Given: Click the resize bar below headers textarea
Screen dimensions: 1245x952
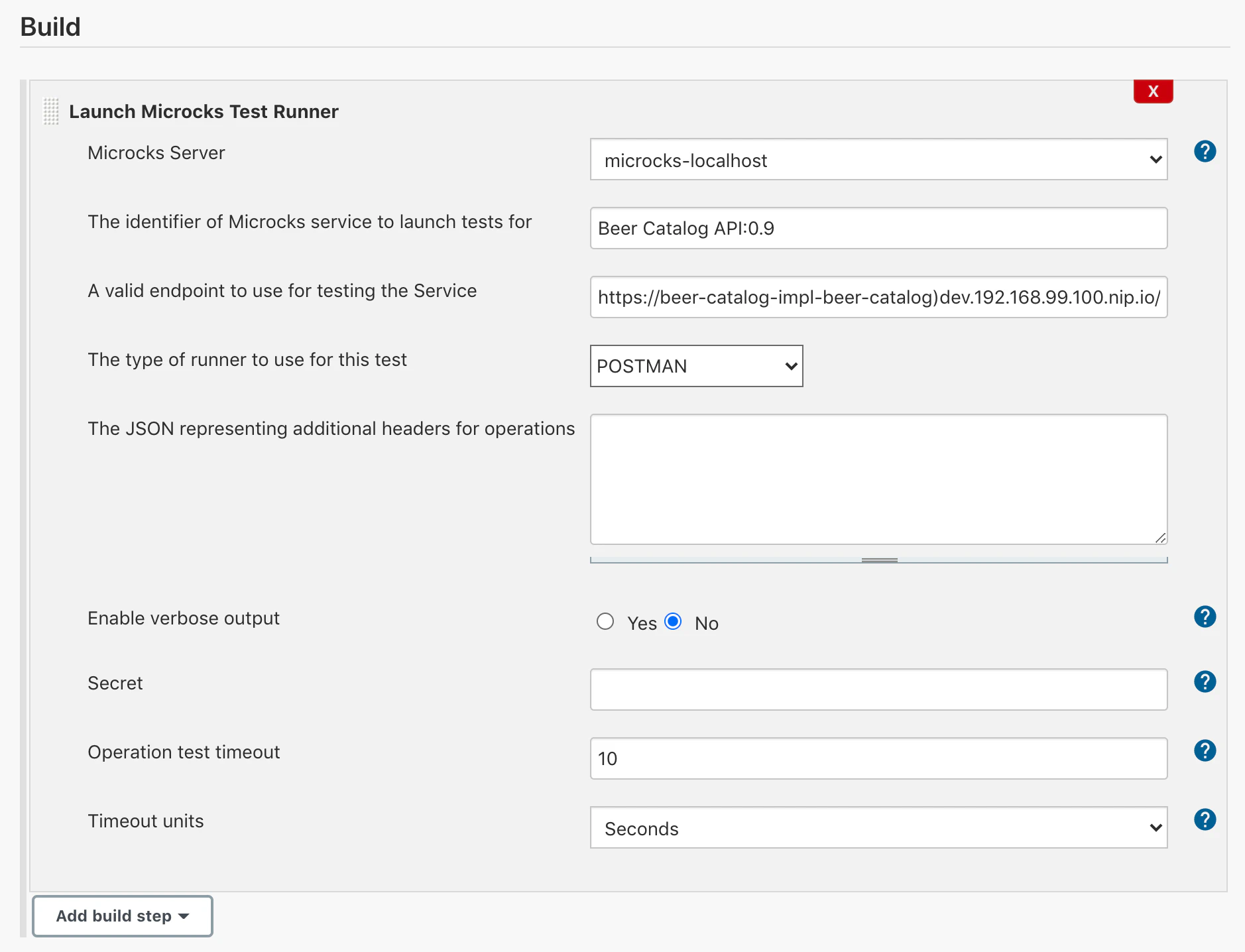Looking at the screenshot, I should [879, 561].
